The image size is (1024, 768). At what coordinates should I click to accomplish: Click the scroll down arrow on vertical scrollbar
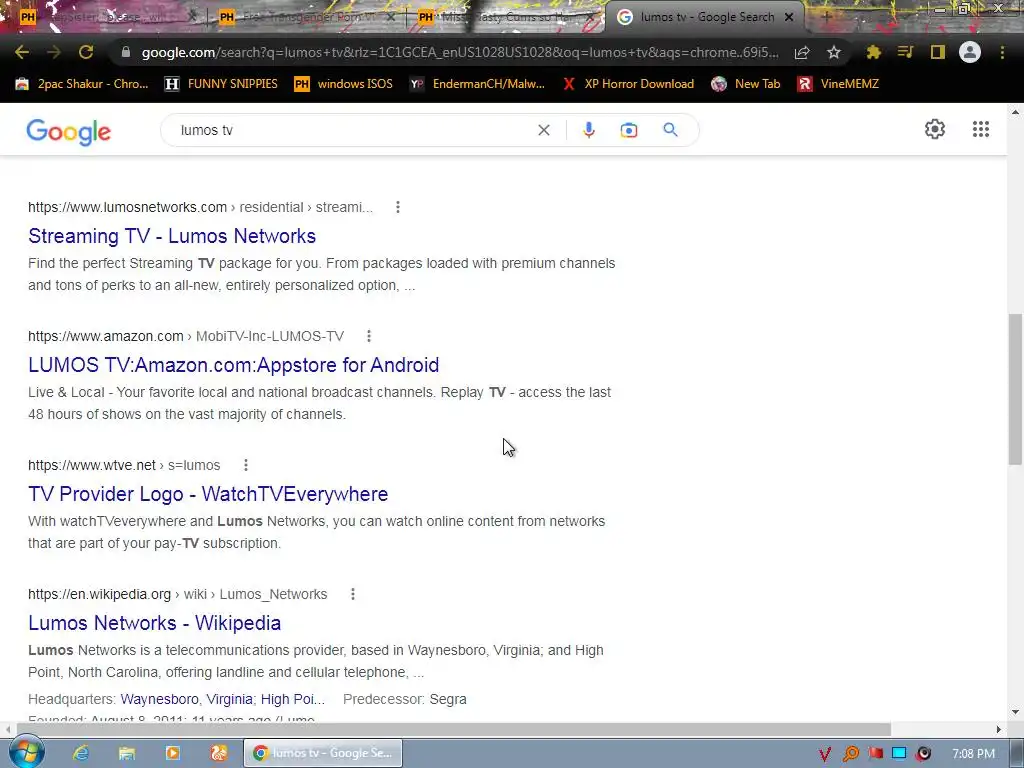coord(1015,712)
